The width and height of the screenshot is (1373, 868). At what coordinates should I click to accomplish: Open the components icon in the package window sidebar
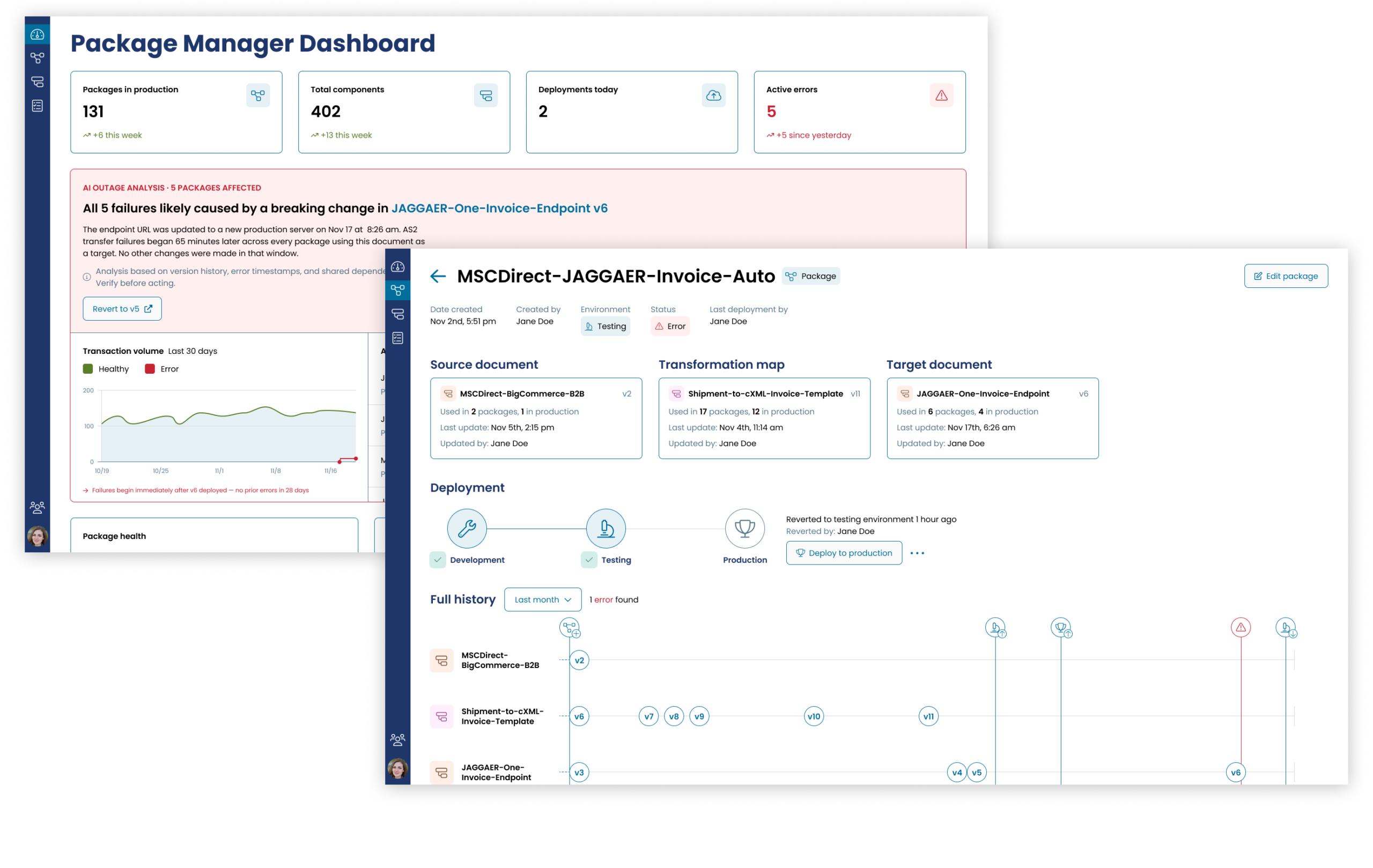pos(398,315)
